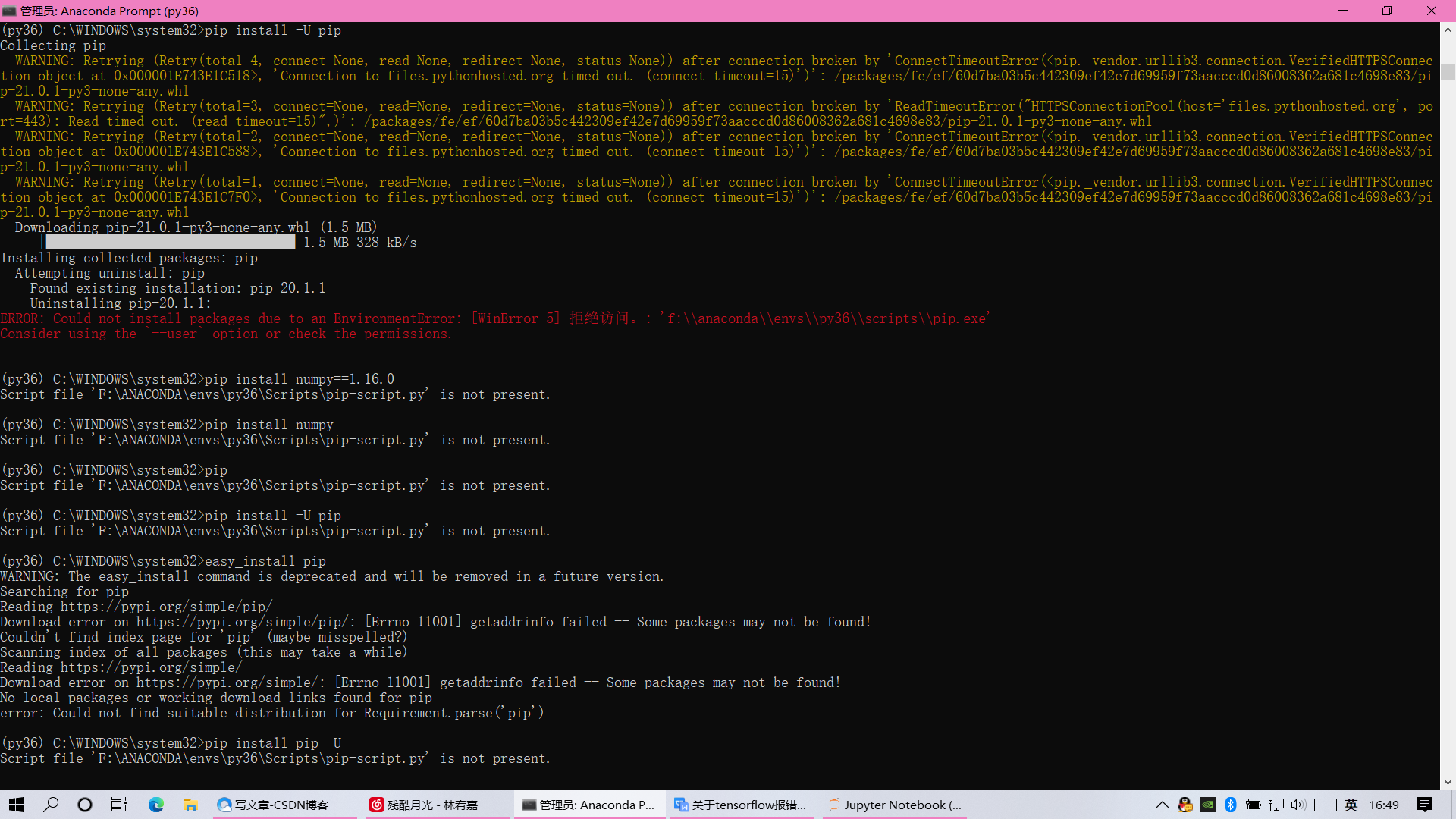Open File Explorer from the taskbar
The height and width of the screenshot is (819, 1456).
[190, 805]
